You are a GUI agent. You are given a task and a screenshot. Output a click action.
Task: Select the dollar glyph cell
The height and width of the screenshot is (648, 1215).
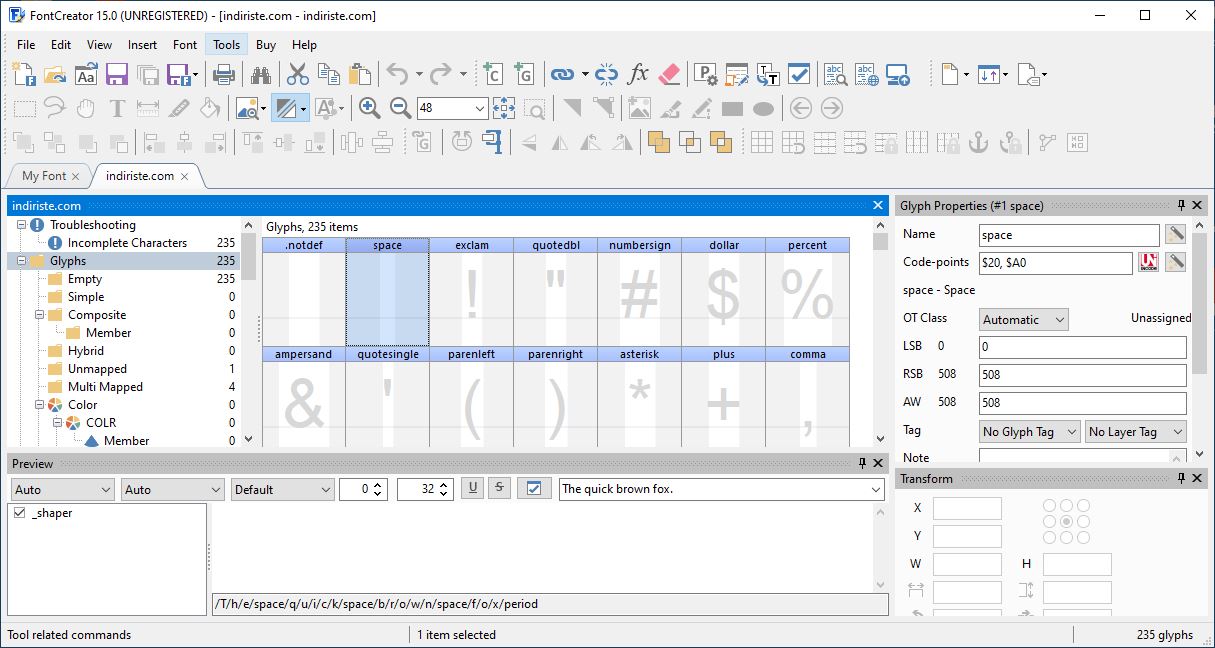[724, 292]
